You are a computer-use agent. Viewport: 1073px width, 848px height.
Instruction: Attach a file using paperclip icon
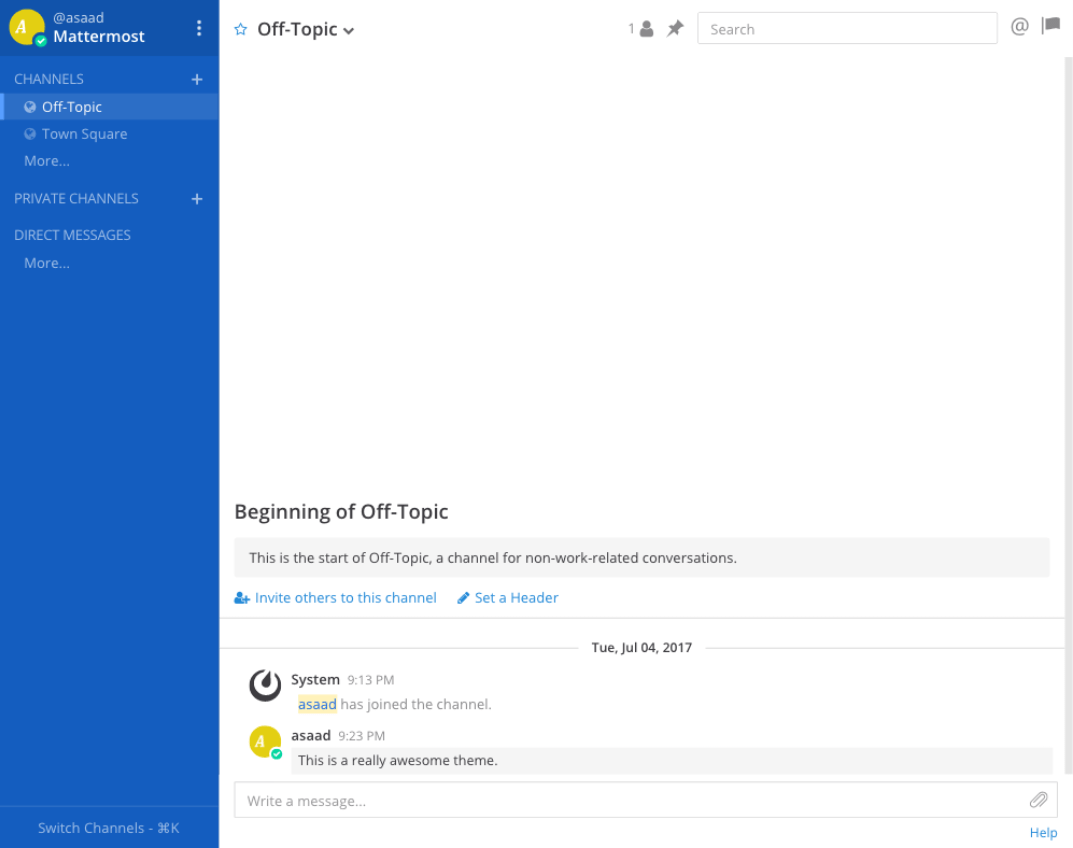[x=1038, y=800]
